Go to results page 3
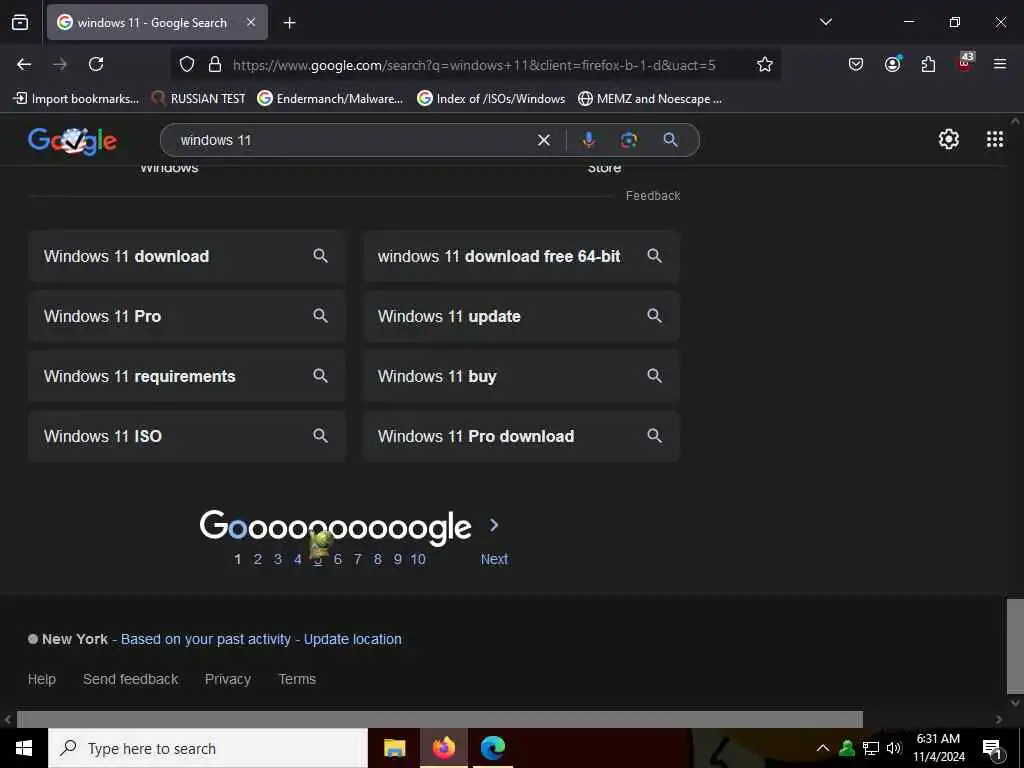1024x768 pixels. tap(278, 559)
